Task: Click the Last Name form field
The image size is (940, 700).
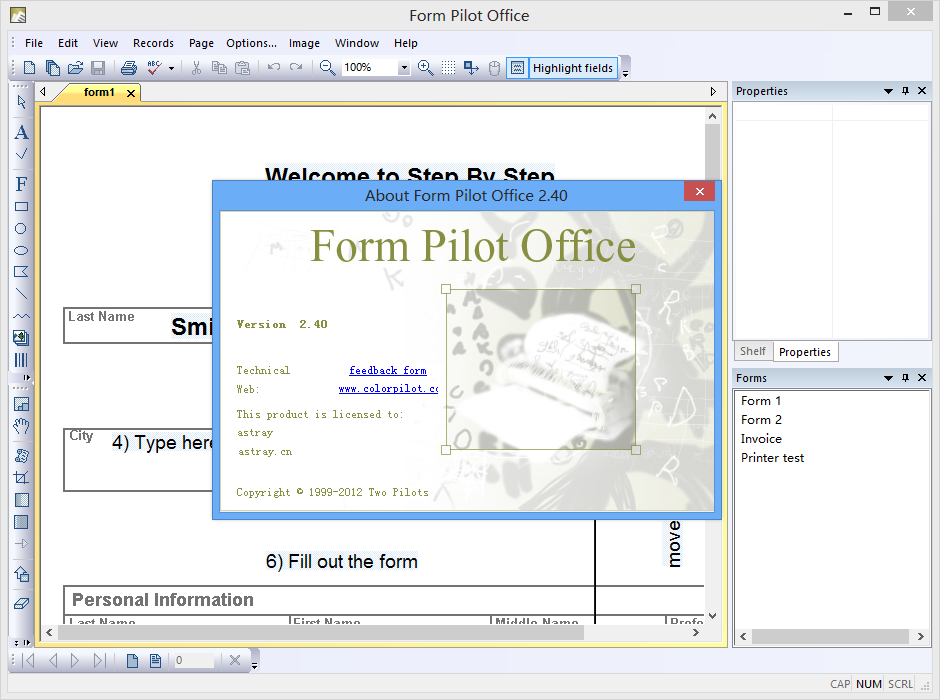Action: click(x=138, y=325)
